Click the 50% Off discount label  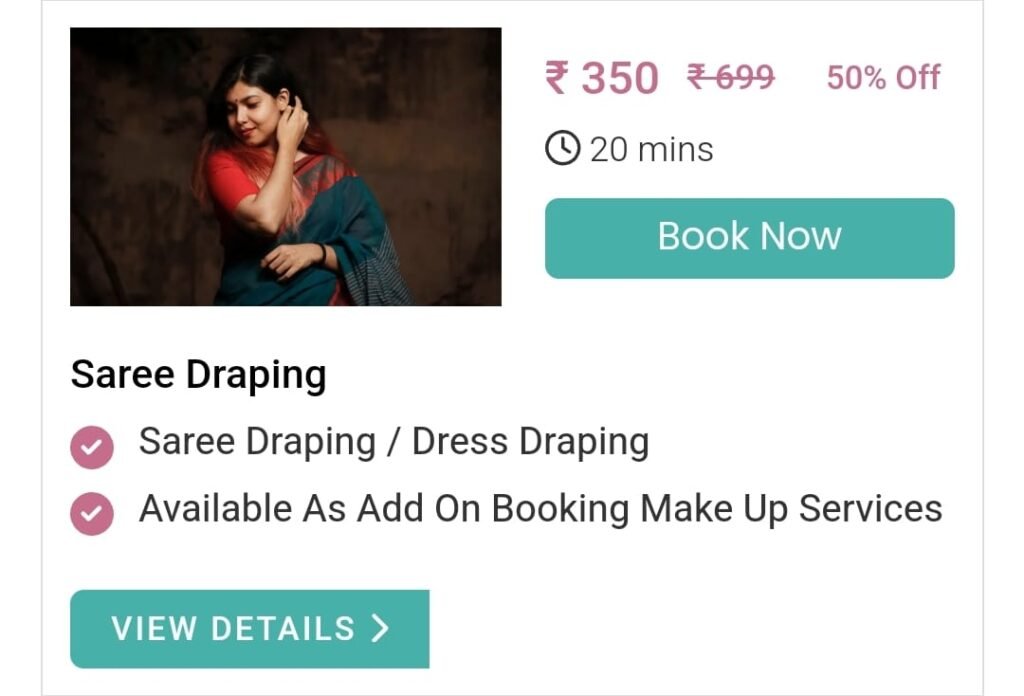883,78
